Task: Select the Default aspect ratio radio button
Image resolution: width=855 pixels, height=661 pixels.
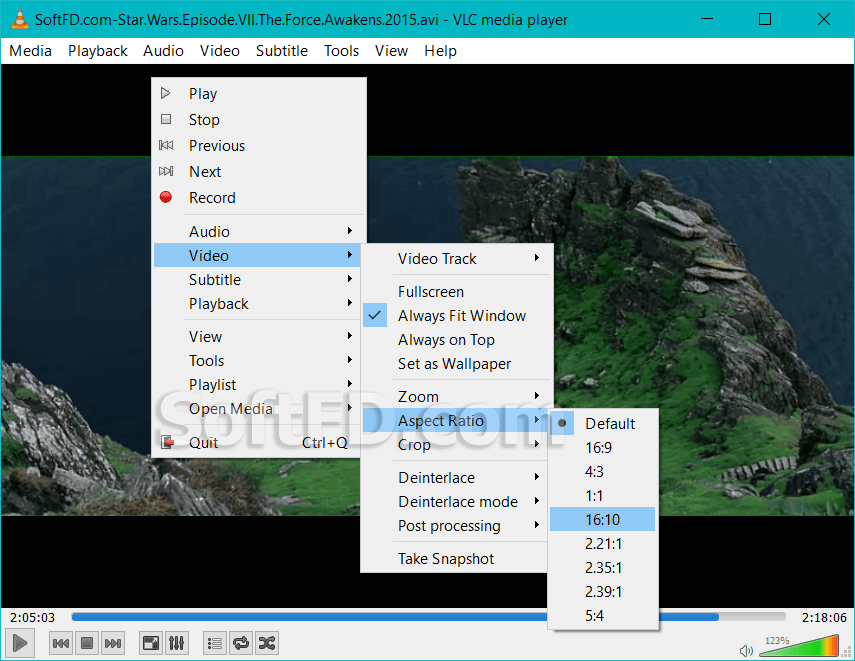Action: click(562, 423)
